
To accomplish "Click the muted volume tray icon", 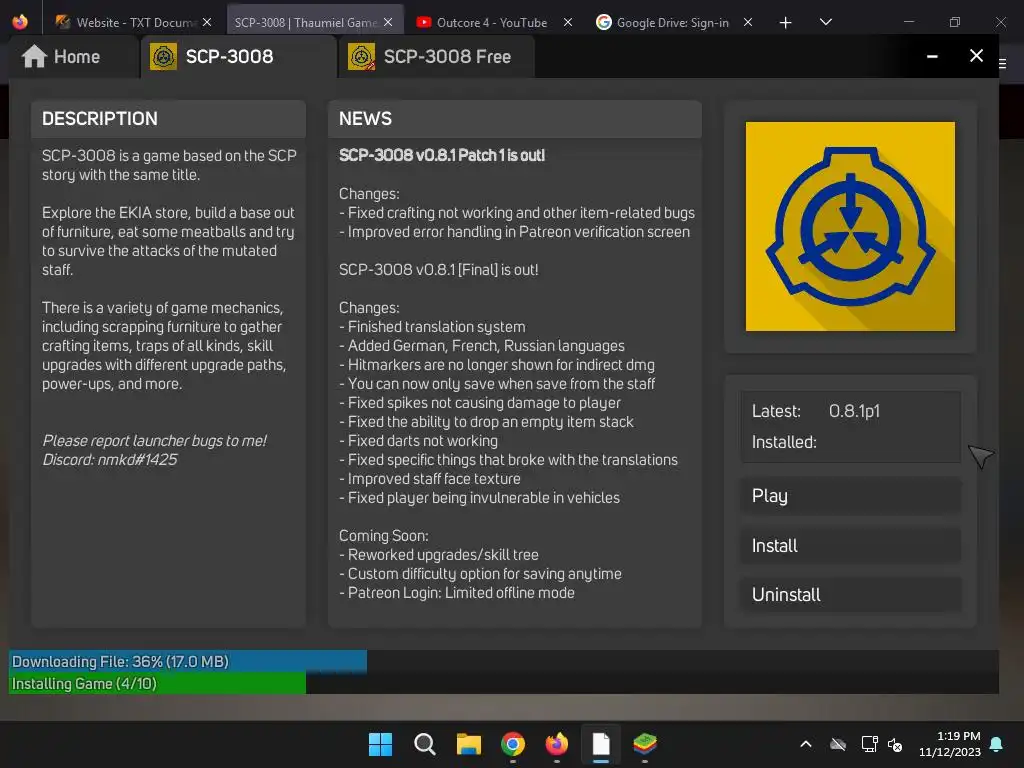I will click(895, 744).
